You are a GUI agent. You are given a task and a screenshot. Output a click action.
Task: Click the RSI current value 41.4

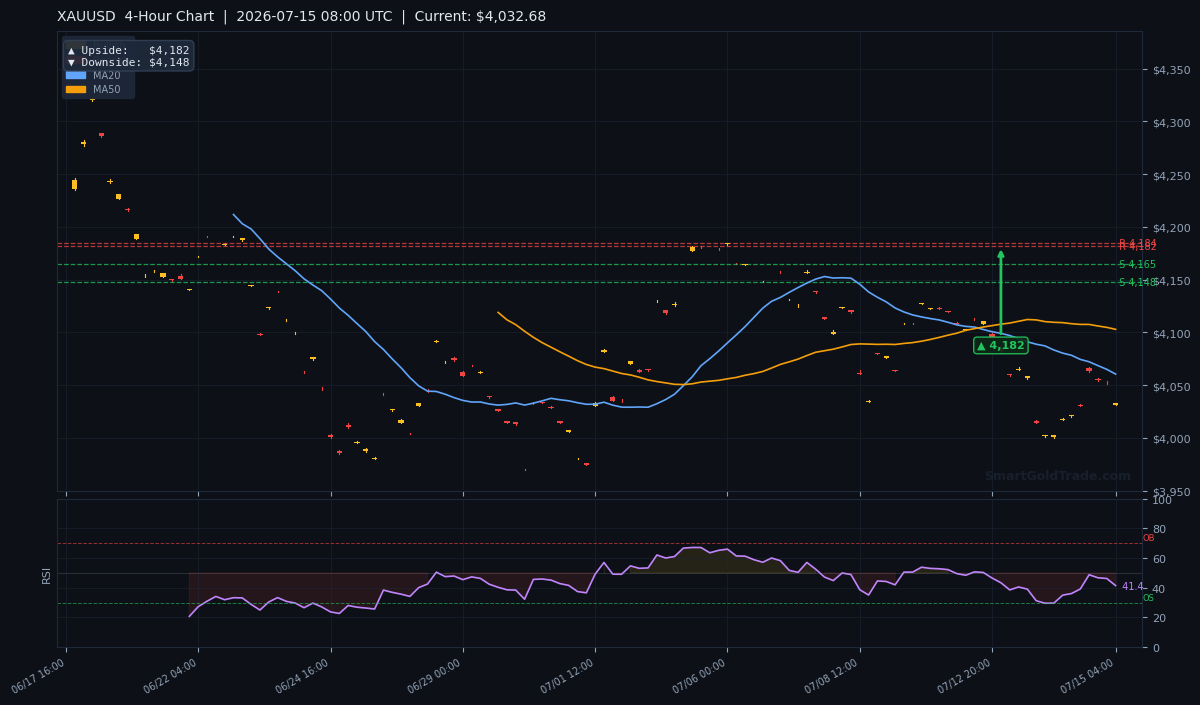coord(1132,587)
